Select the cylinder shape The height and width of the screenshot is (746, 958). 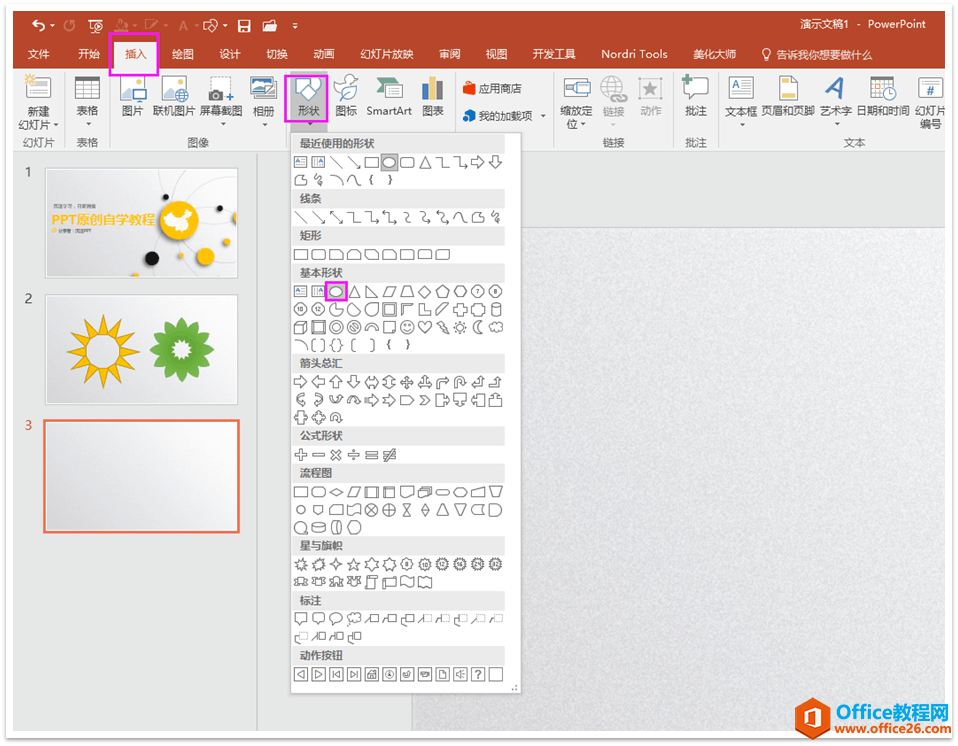(x=496, y=310)
